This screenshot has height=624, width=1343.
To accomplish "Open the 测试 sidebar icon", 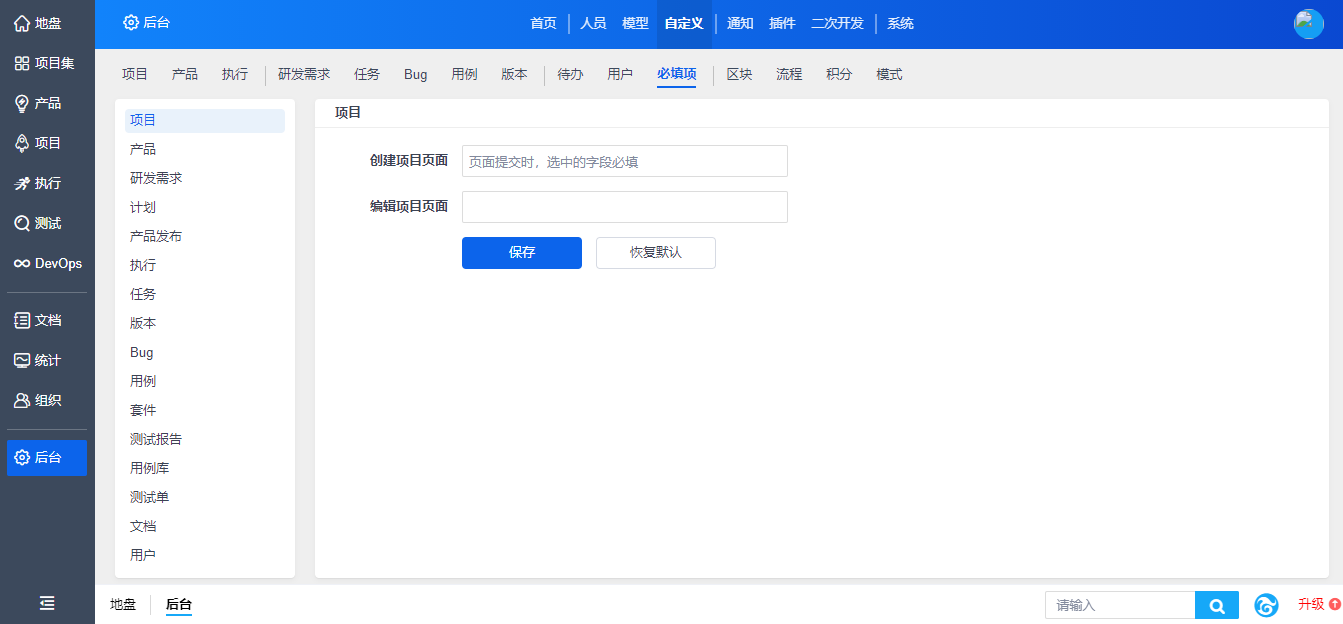I will pos(21,223).
